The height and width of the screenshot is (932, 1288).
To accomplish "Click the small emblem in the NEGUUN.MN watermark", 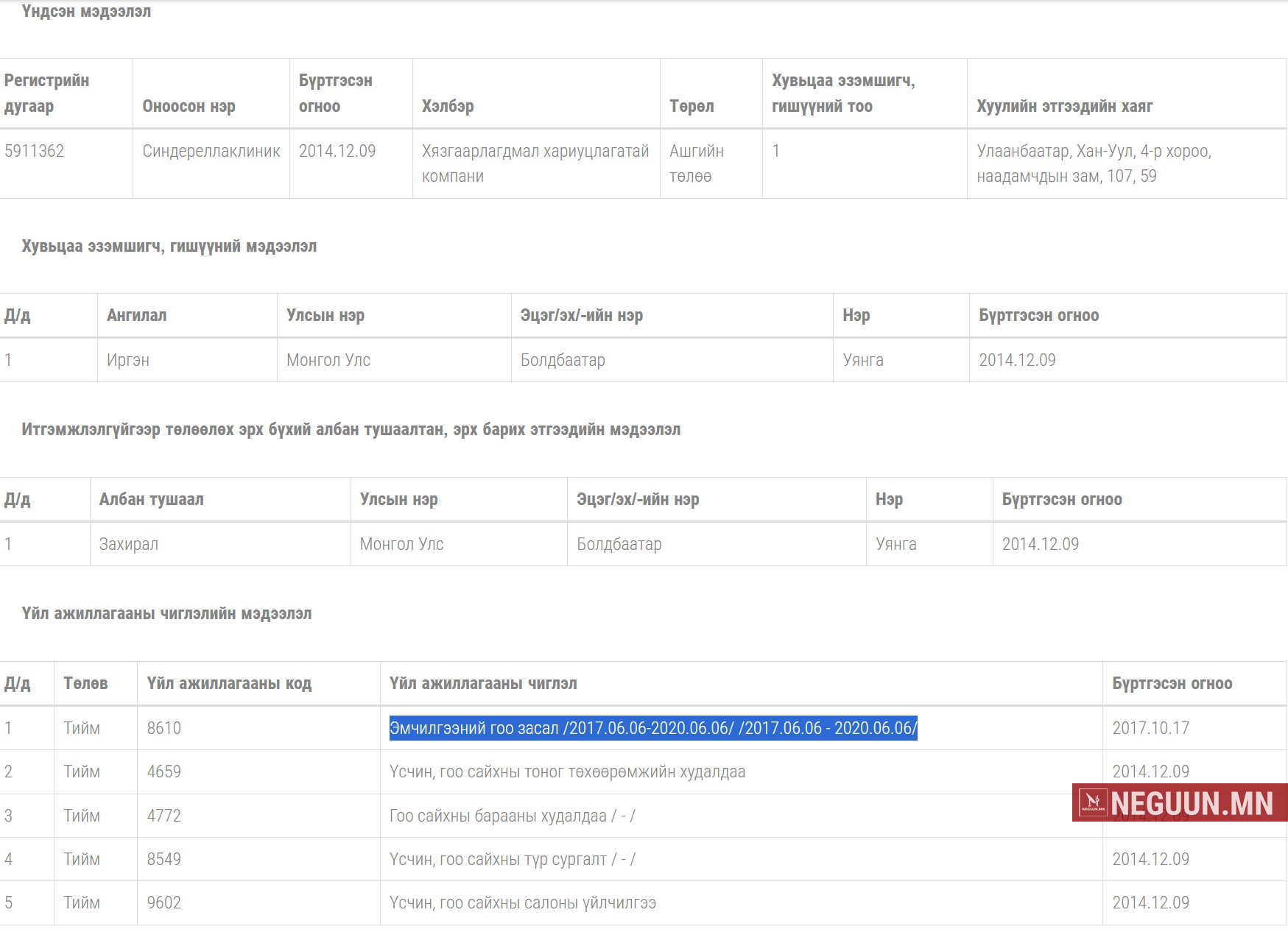I will [1093, 802].
